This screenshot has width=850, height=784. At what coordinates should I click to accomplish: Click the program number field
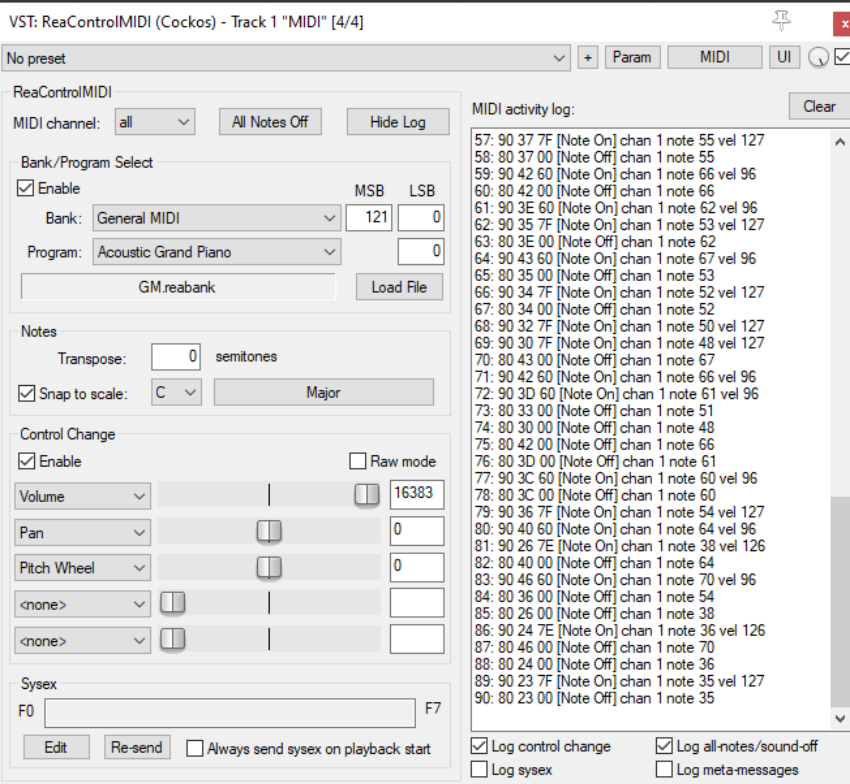[x=421, y=252]
